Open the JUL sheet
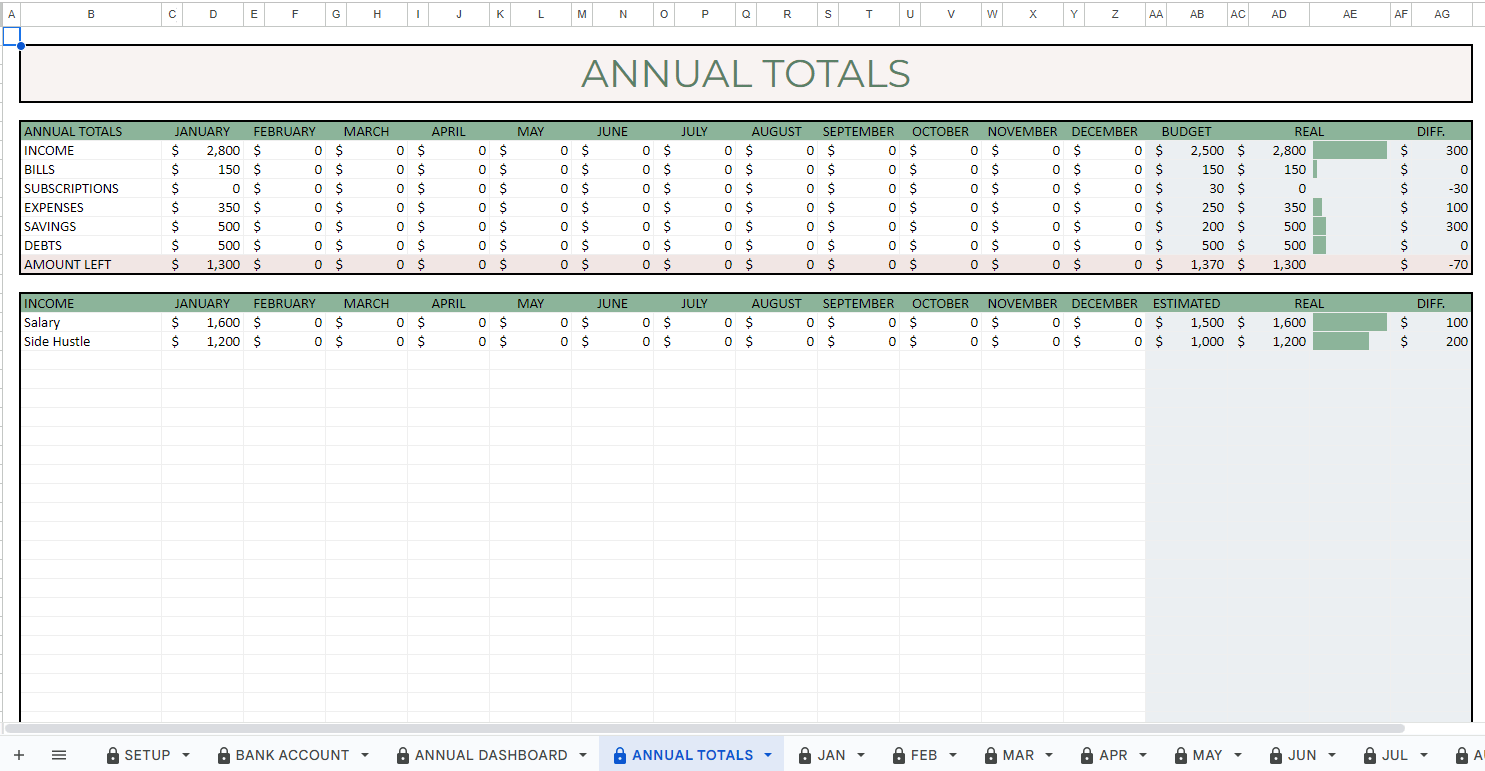 point(1397,755)
